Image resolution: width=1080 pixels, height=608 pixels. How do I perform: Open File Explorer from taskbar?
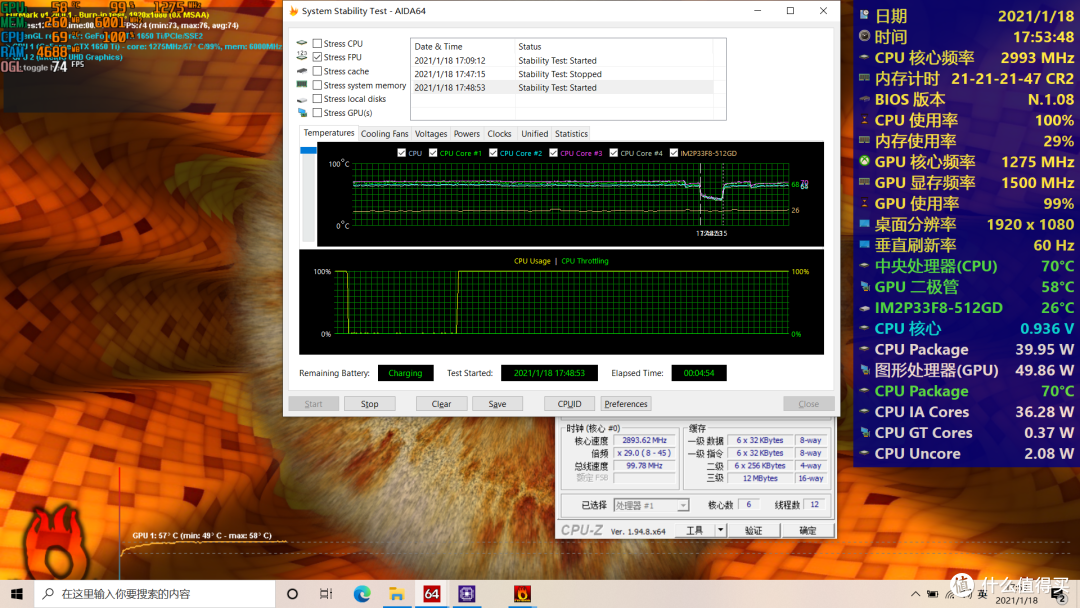pyautogui.click(x=396, y=594)
